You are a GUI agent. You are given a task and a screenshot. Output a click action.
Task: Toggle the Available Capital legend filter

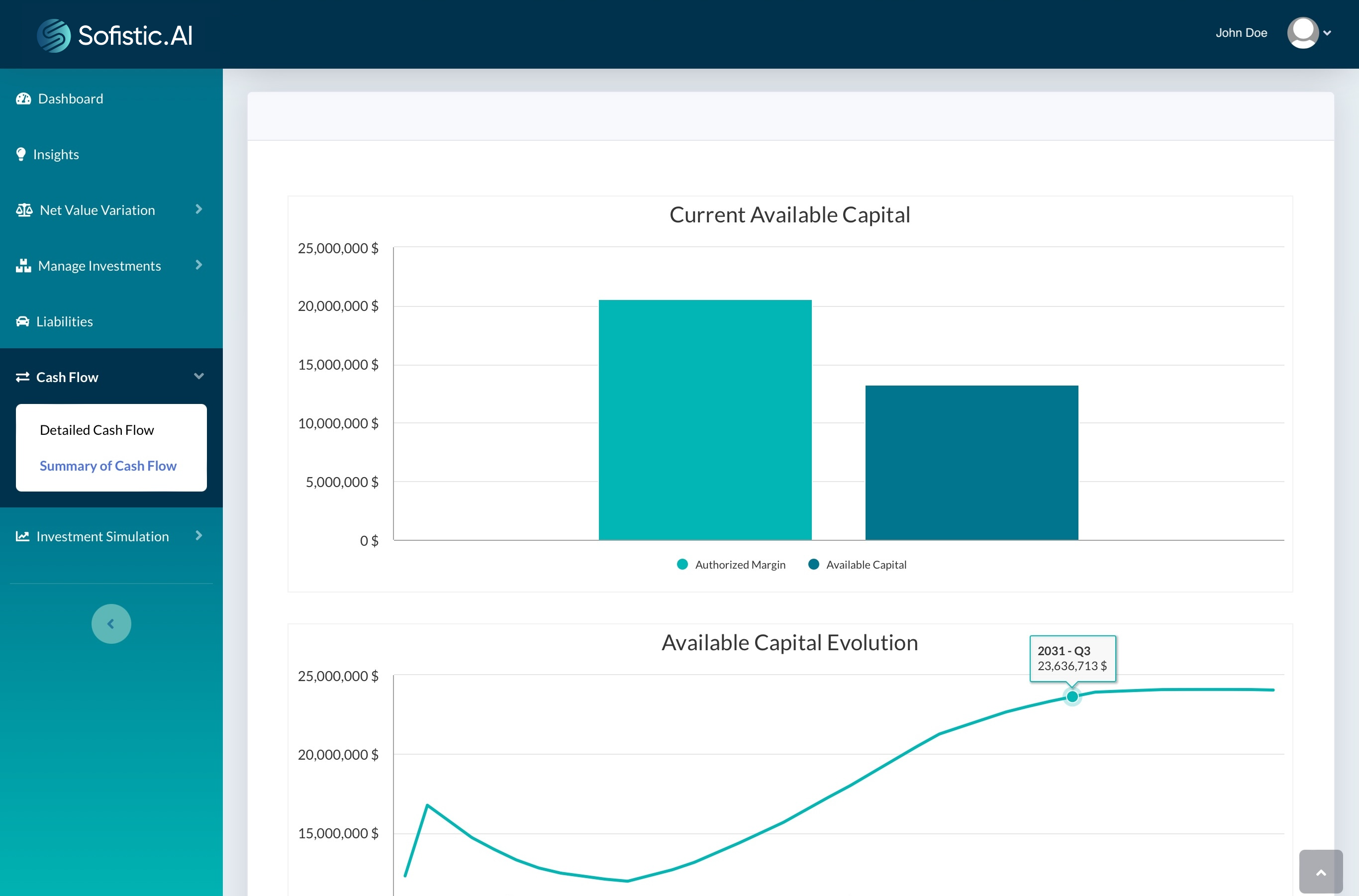(857, 564)
